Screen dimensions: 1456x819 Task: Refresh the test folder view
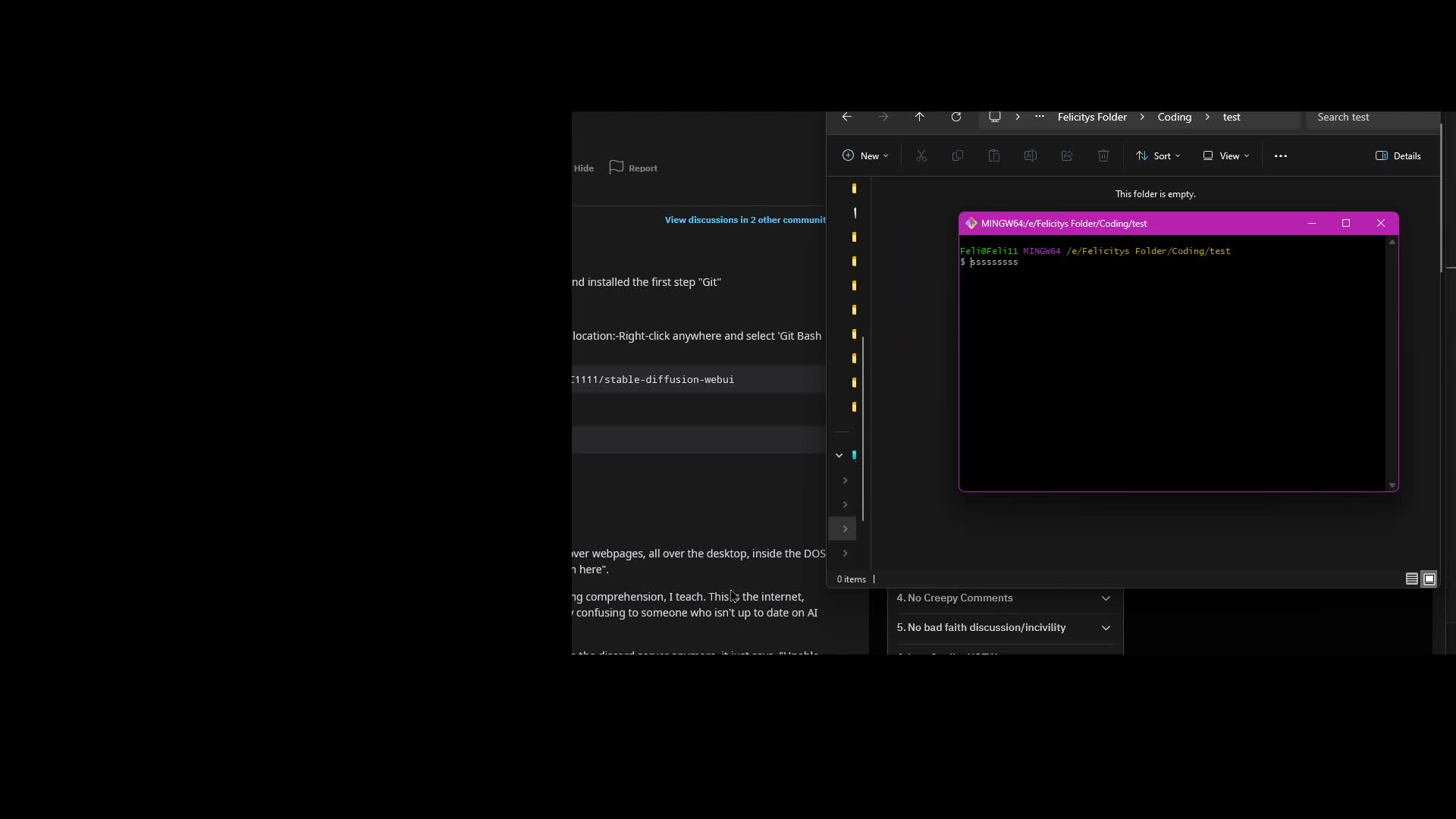coord(956,117)
